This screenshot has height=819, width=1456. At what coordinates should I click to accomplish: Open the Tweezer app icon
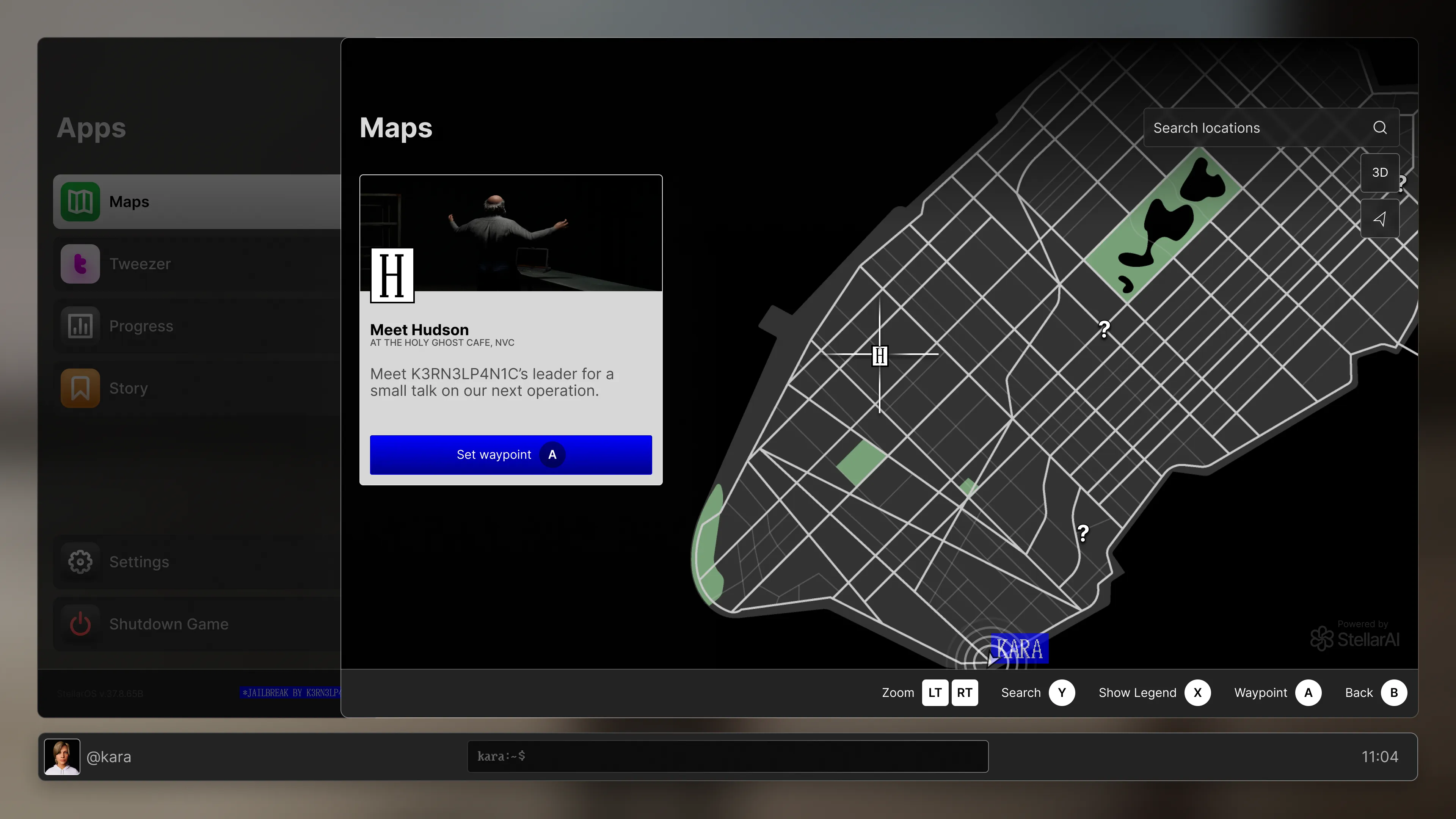(x=80, y=264)
